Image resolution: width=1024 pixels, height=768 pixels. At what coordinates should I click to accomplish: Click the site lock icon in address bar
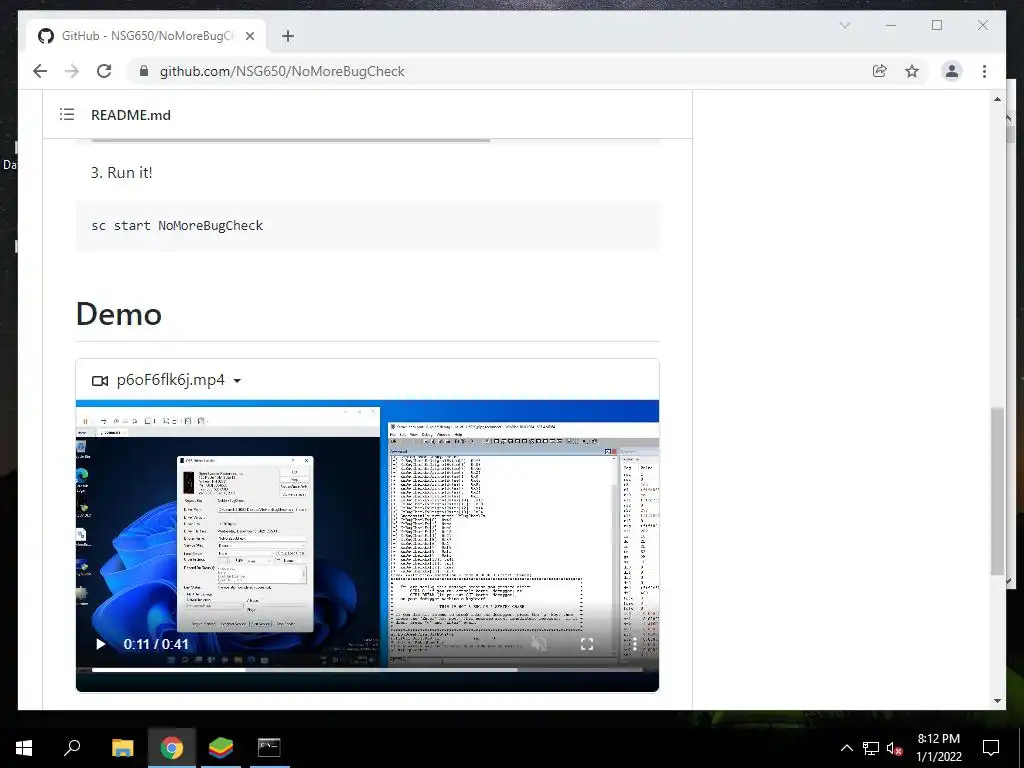tap(144, 71)
